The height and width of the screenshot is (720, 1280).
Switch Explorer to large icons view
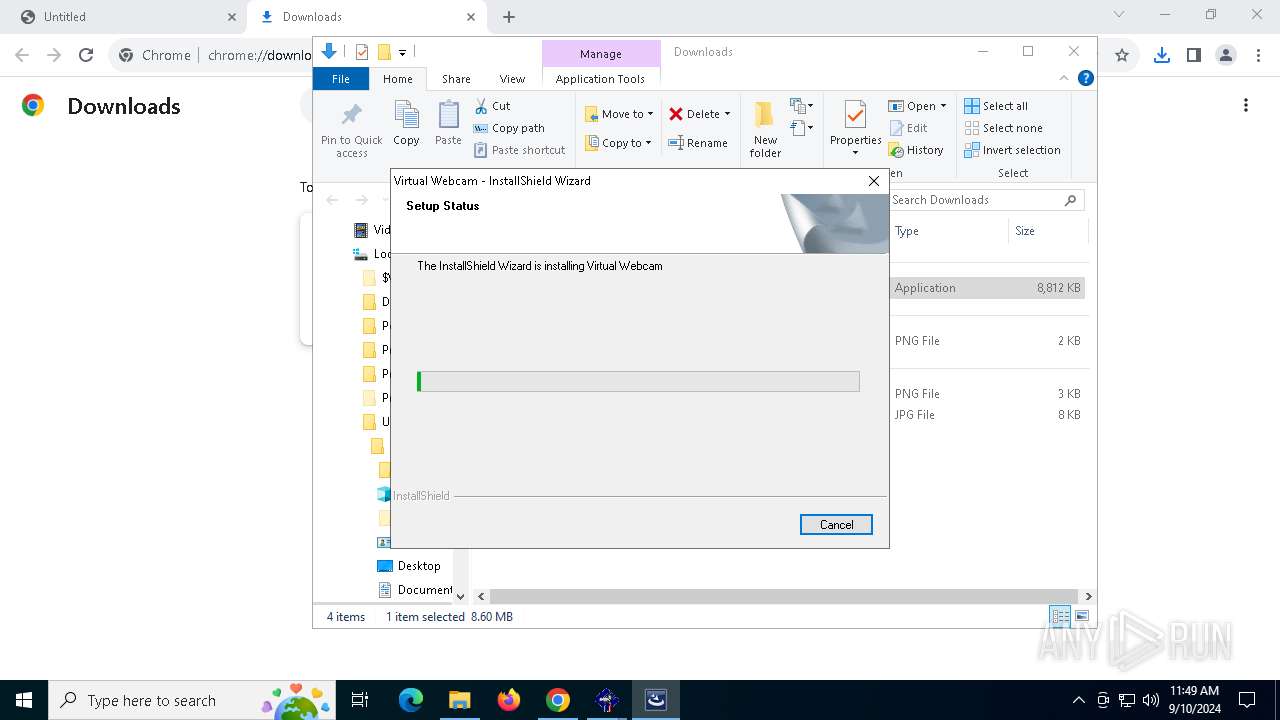click(x=1081, y=617)
